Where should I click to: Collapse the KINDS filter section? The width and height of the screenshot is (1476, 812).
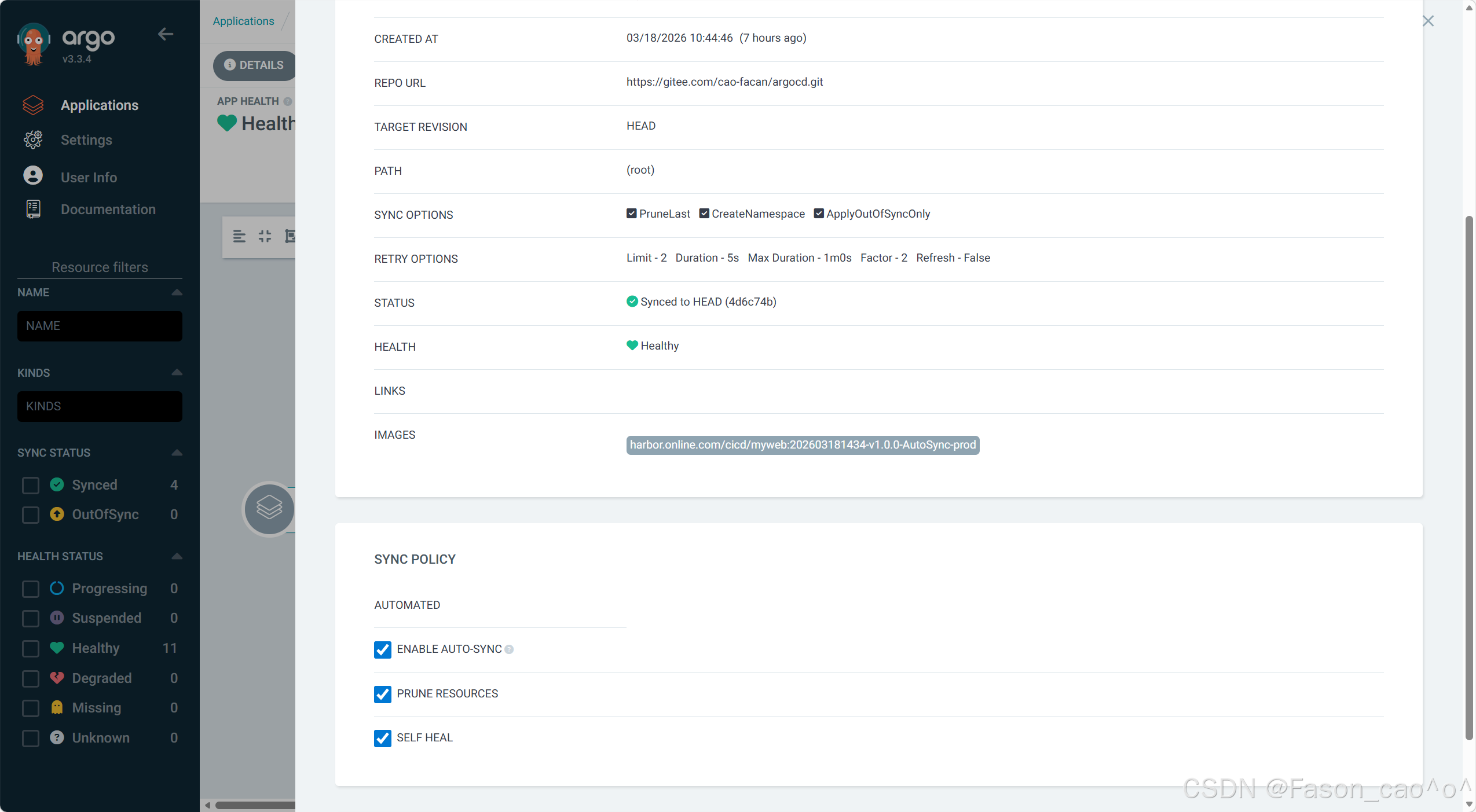tap(177, 373)
